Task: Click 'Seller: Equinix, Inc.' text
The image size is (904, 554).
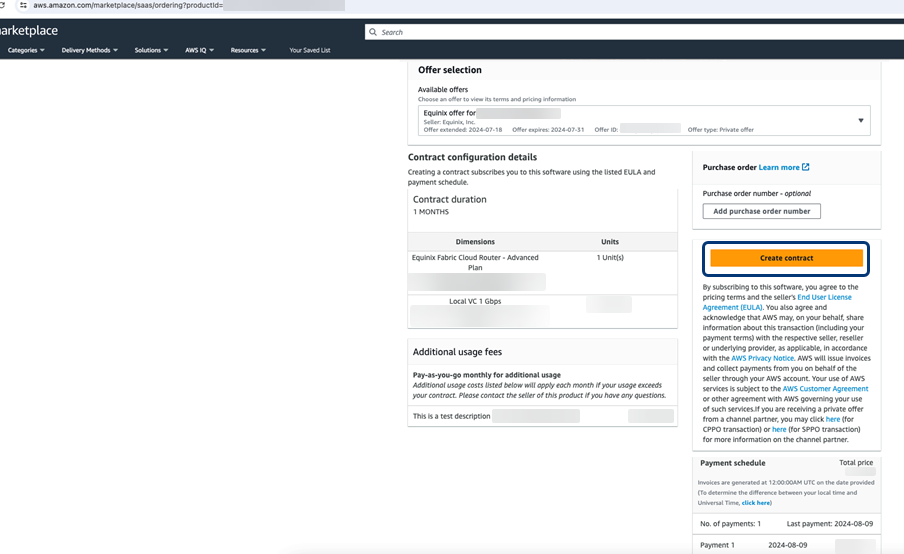Action: pyautogui.click(x=449, y=122)
